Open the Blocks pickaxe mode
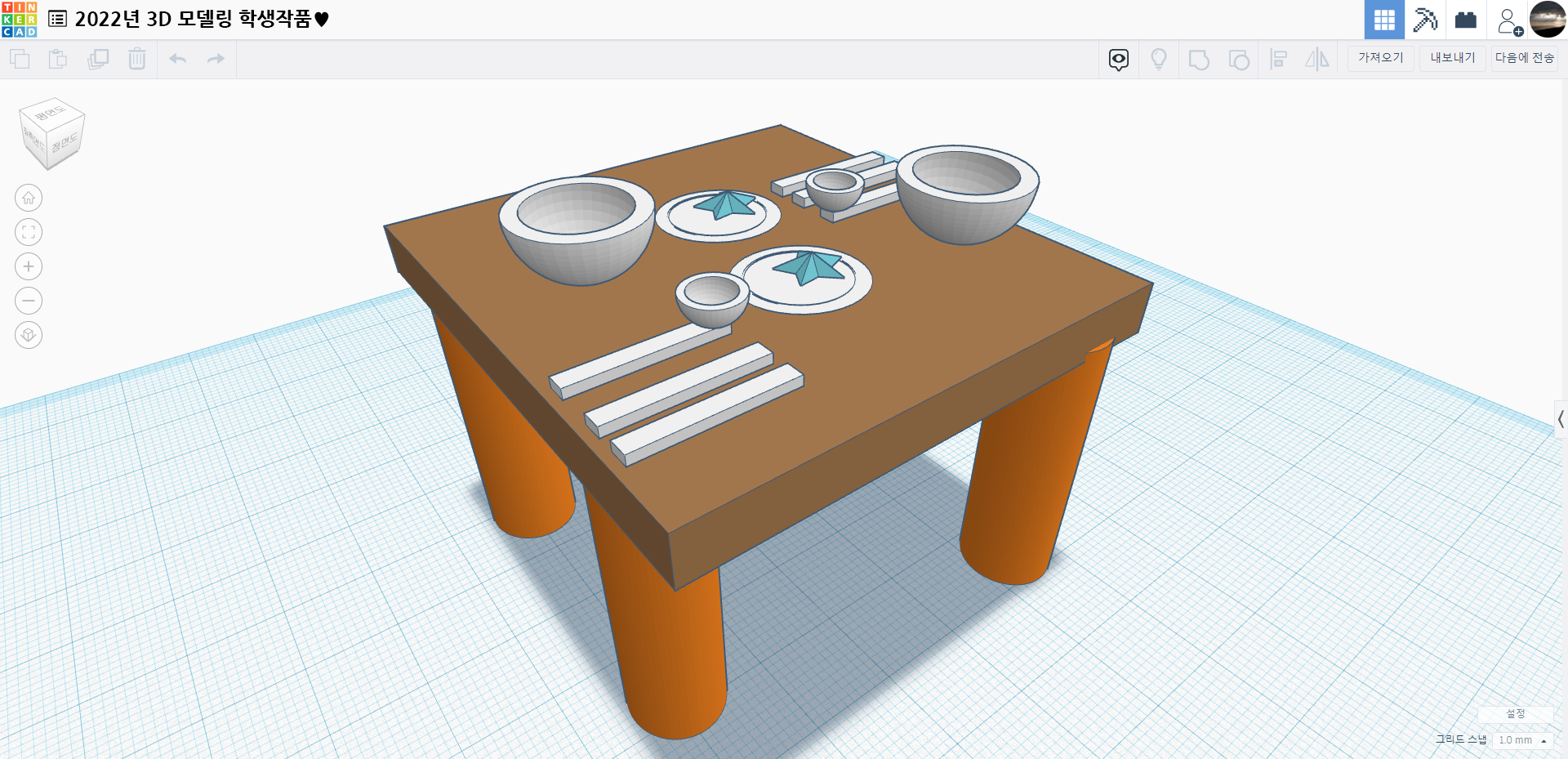This screenshot has width=1568, height=759. click(x=1425, y=20)
